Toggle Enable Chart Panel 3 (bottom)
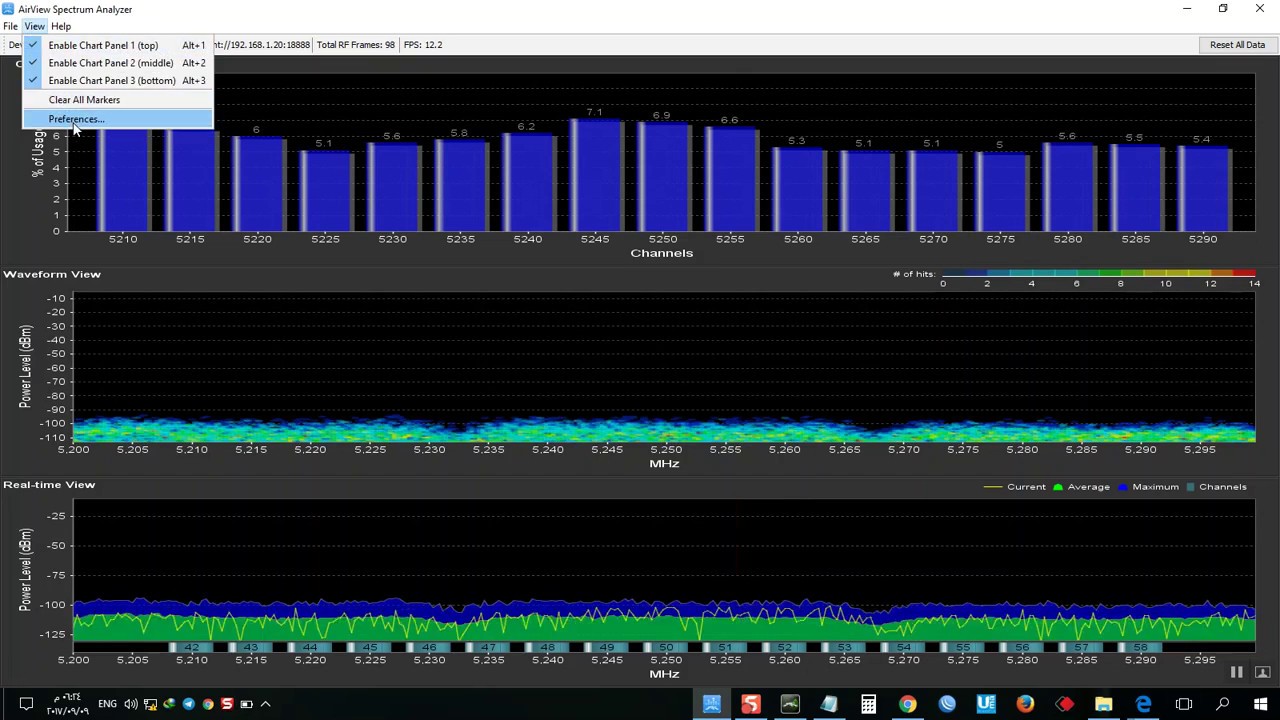This screenshot has height=720, width=1280. coord(118,81)
